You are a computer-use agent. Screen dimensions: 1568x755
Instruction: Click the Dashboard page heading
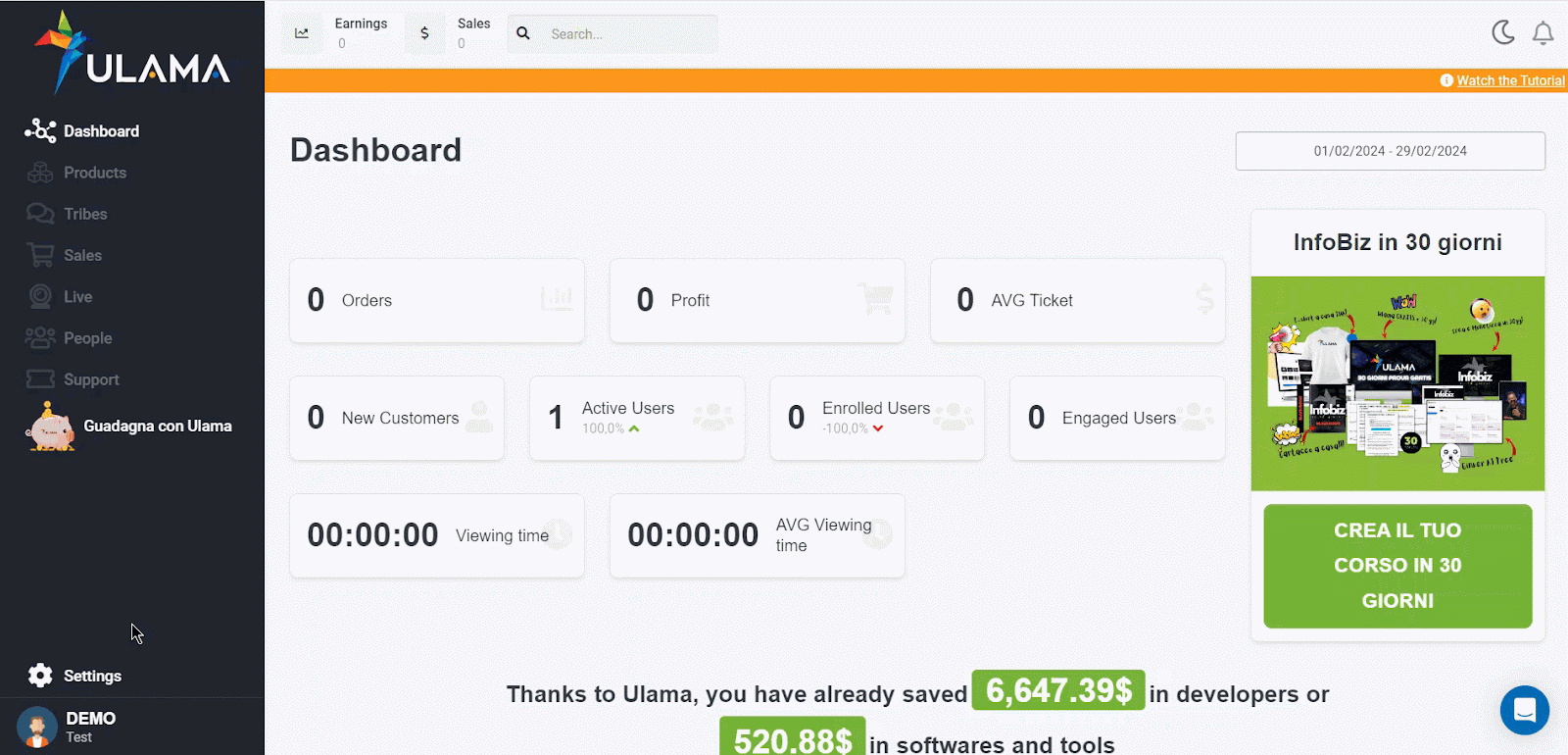tap(375, 150)
